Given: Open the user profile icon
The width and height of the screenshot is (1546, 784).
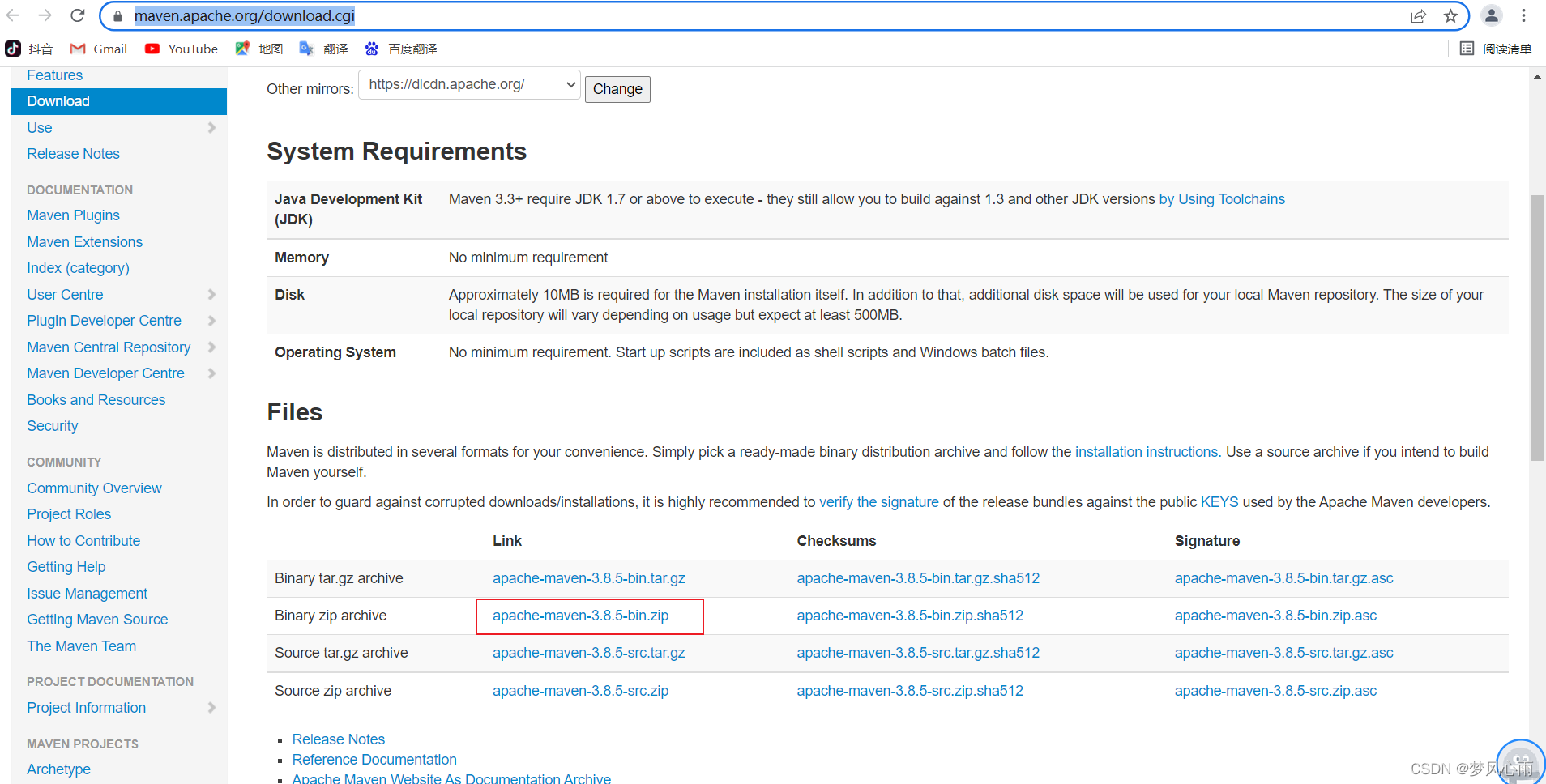Looking at the screenshot, I should [1492, 15].
